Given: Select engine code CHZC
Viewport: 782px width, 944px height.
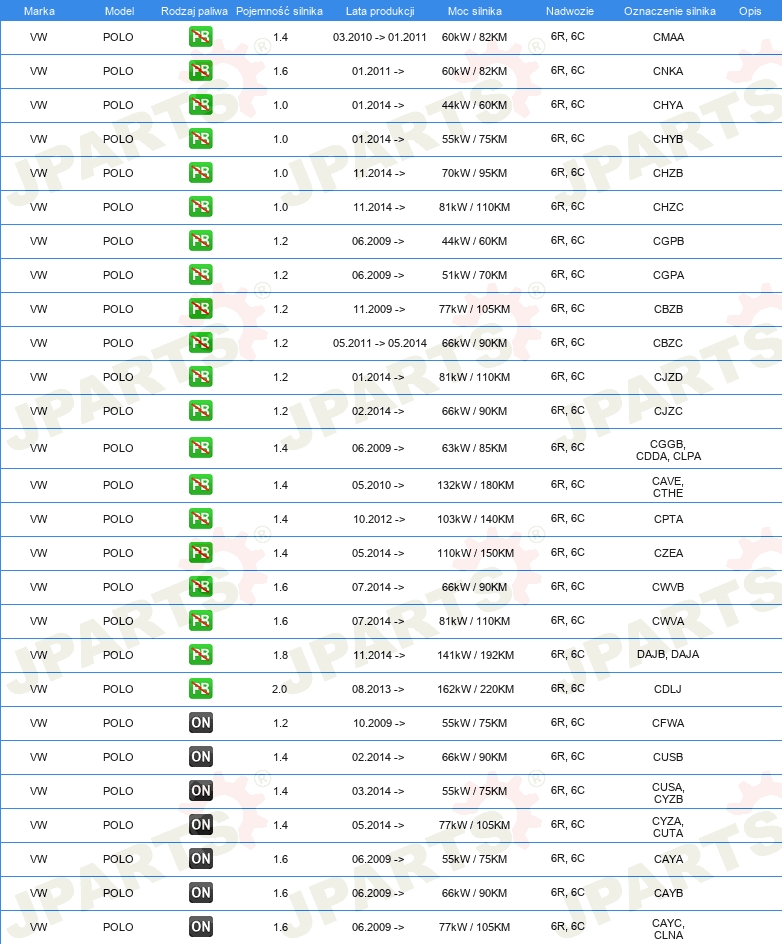Looking at the screenshot, I should point(668,207).
